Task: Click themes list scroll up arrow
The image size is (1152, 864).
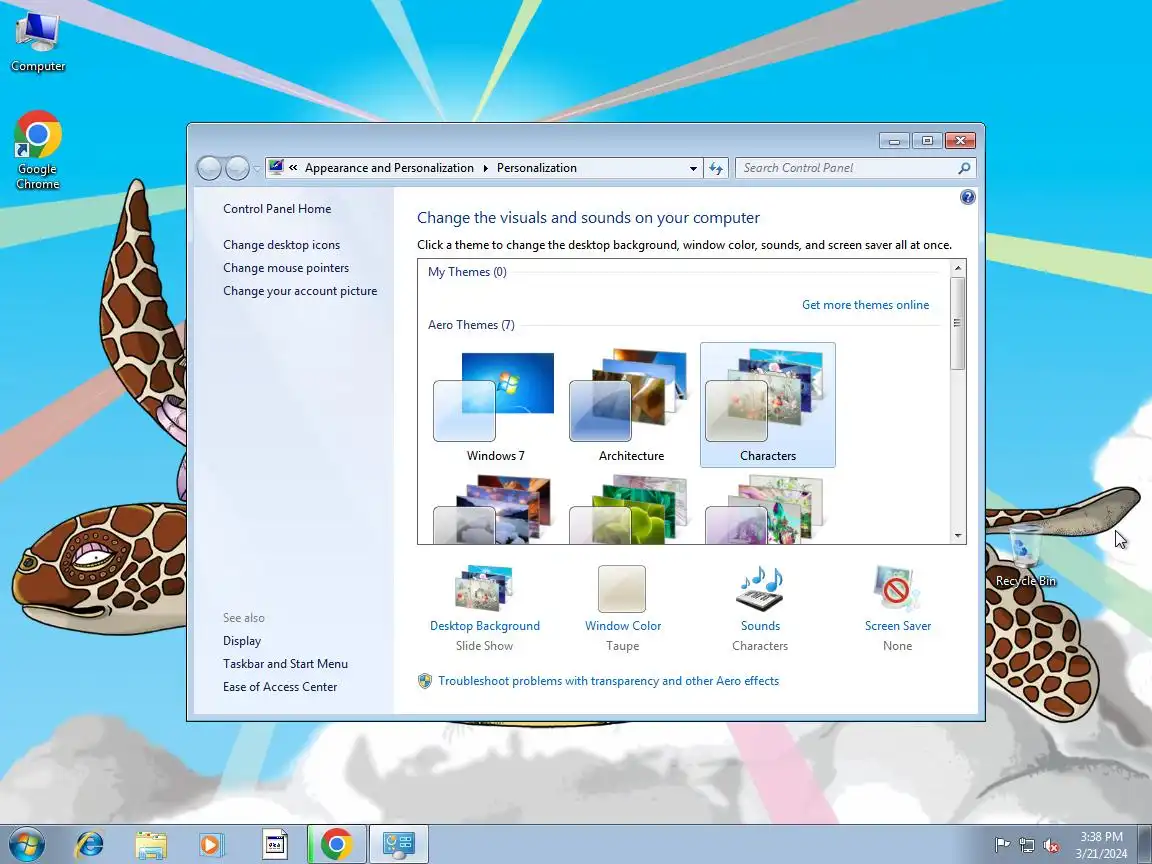Action: pyautogui.click(x=958, y=268)
